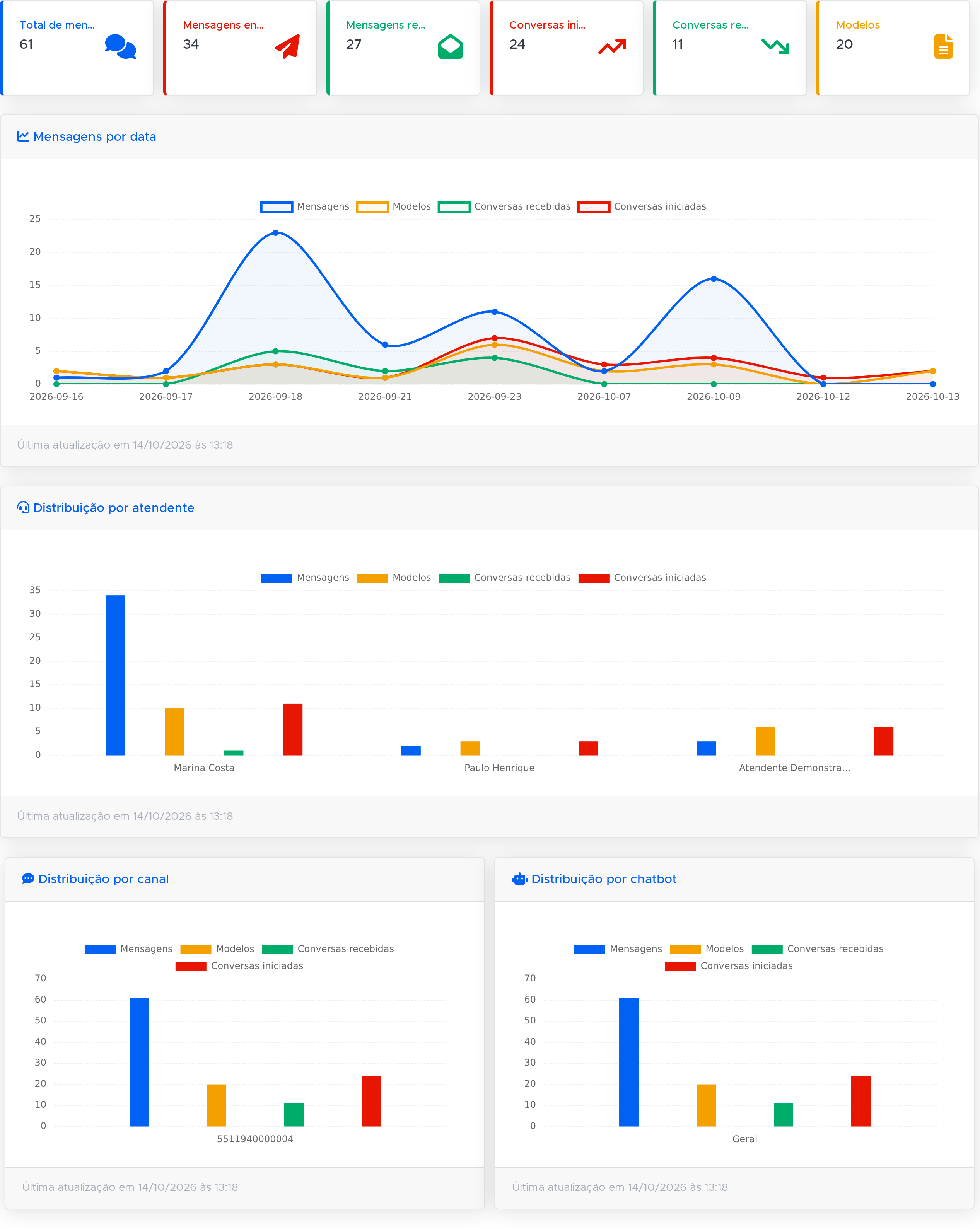Click the green downward trend arrow icon
Viewport: 980px width, 1228px height.
(x=775, y=46)
